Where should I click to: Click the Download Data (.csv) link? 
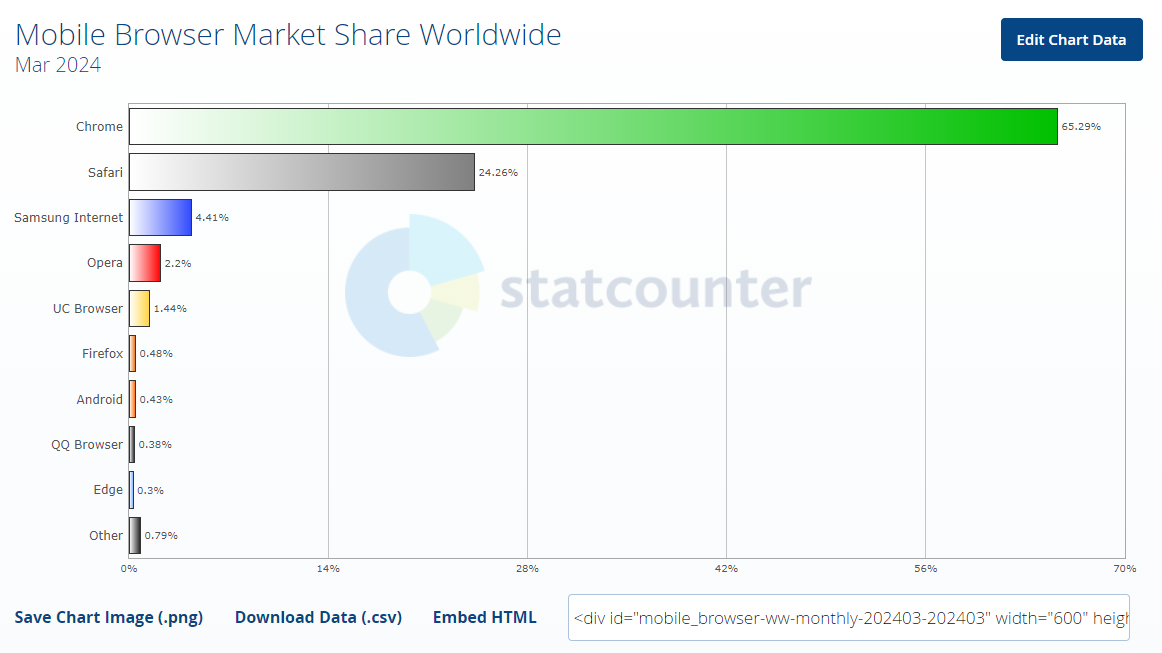coord(318,617)
